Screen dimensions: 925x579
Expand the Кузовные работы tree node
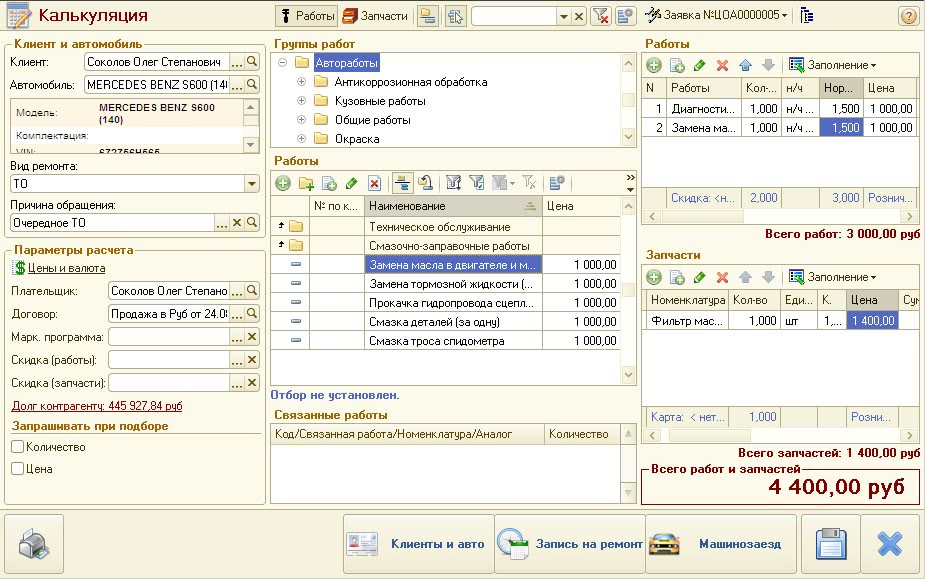click(x=301, y=101)
